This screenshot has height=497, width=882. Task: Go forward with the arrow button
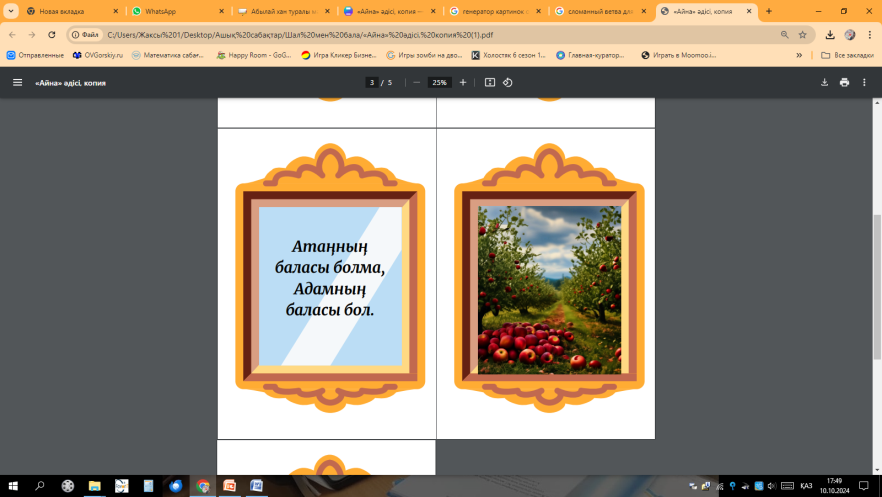32,35
